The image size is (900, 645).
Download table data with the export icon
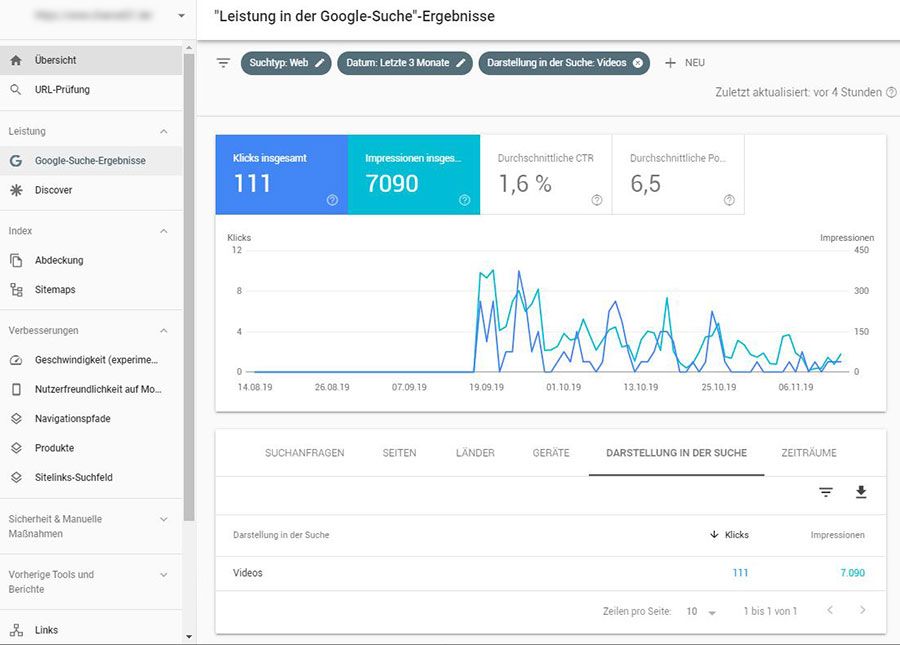[x=861, y=492]
